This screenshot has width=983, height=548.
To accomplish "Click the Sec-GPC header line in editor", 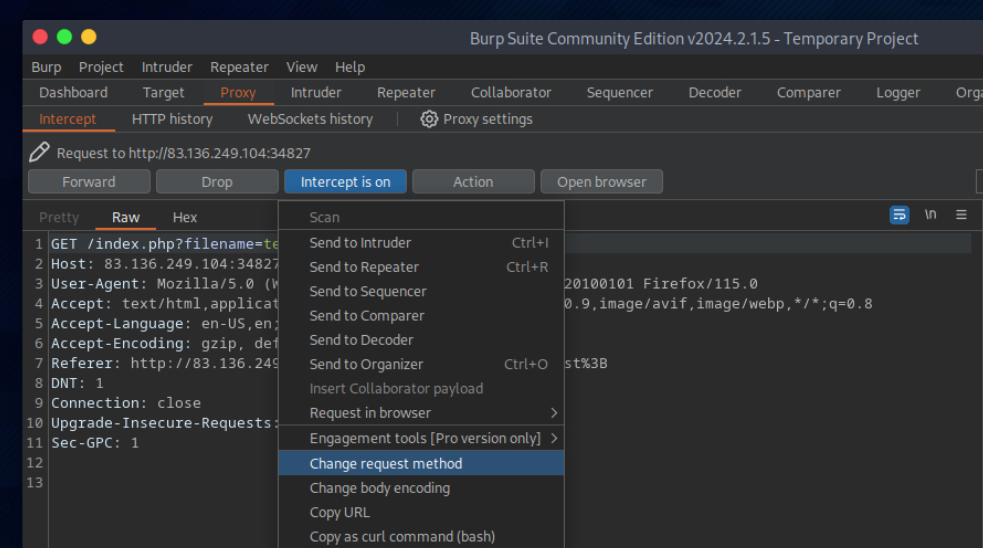I will click(95, 442).
